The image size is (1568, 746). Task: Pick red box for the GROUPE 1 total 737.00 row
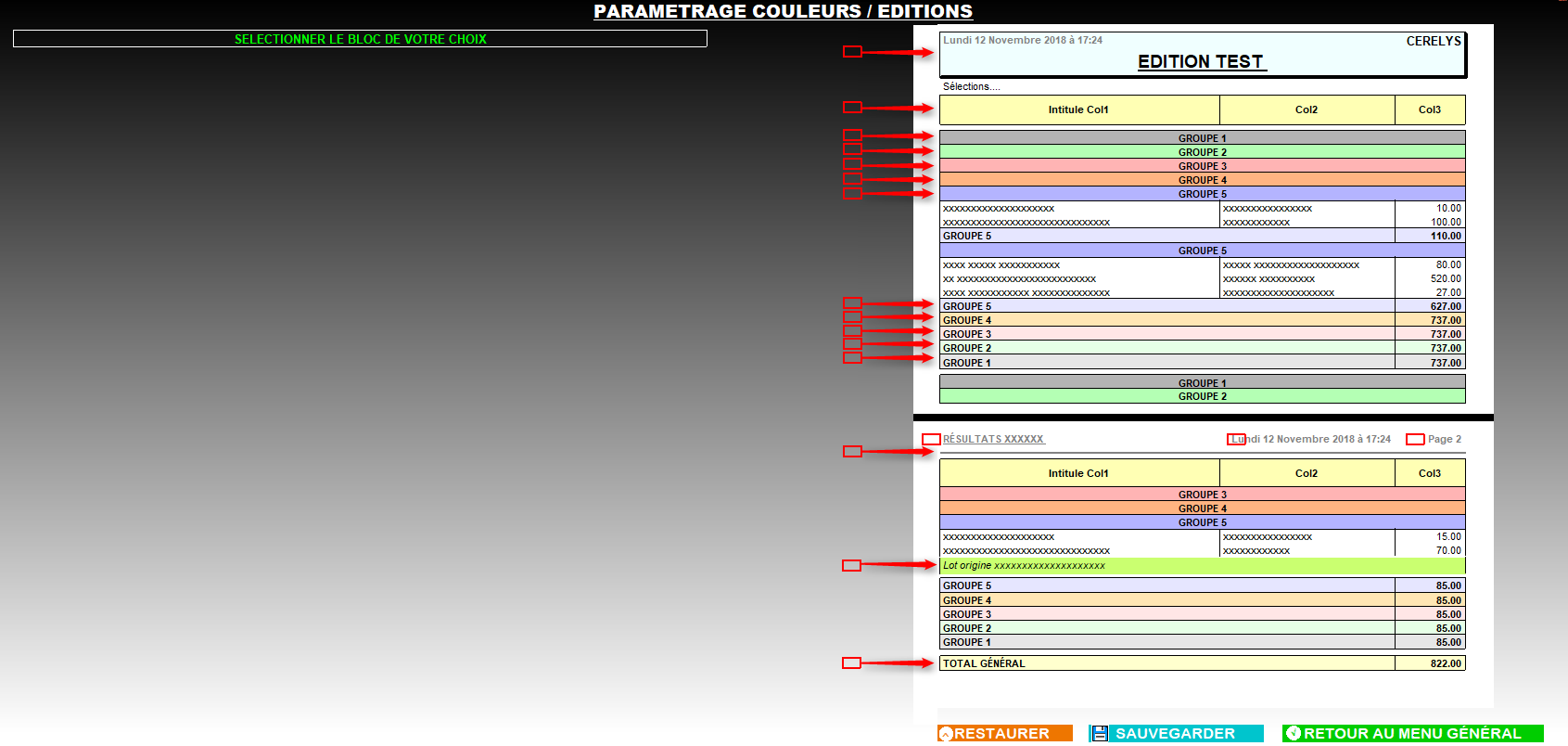click(x=852, y=358)
